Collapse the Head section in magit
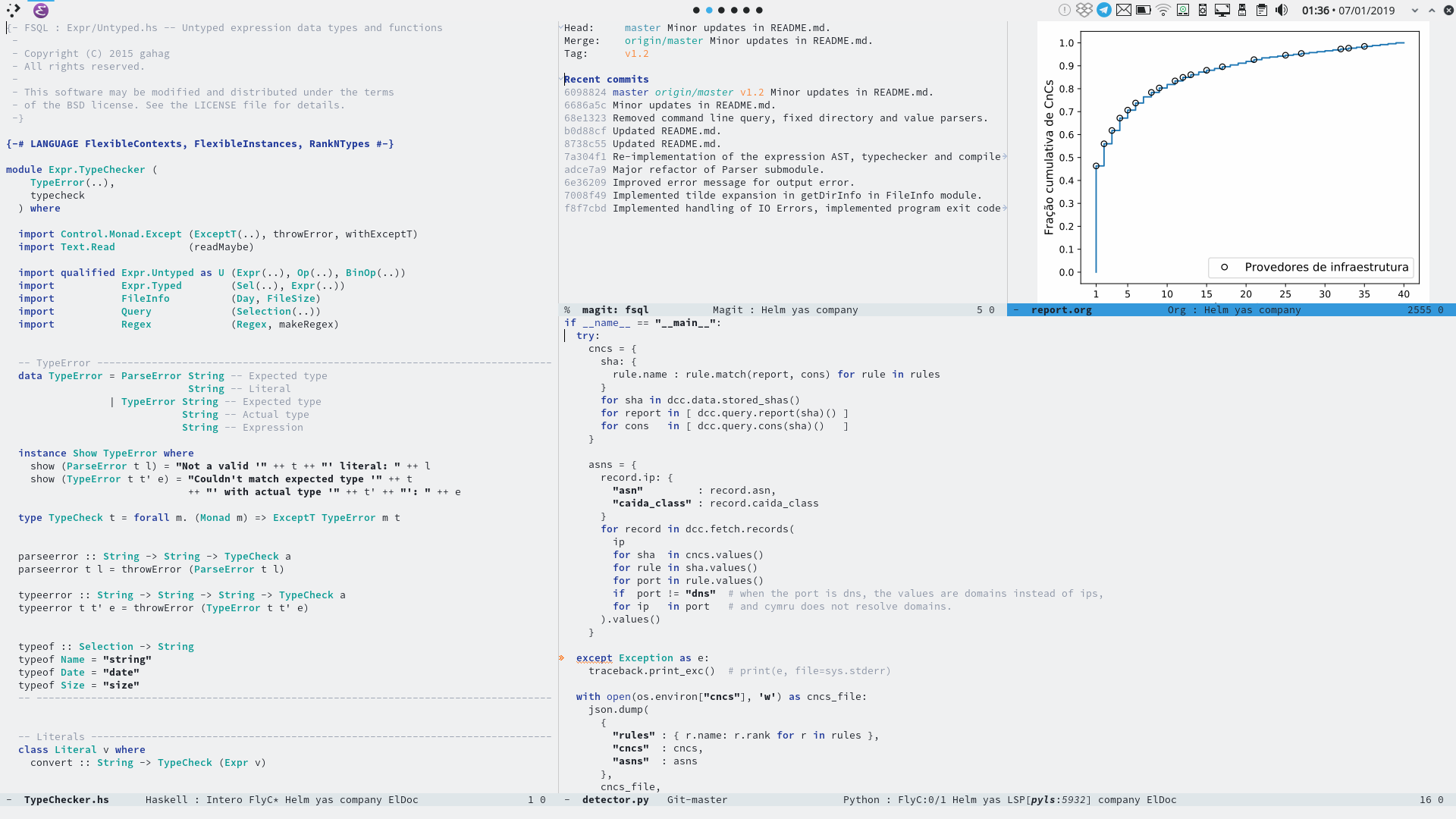 [x=579, y=27]
